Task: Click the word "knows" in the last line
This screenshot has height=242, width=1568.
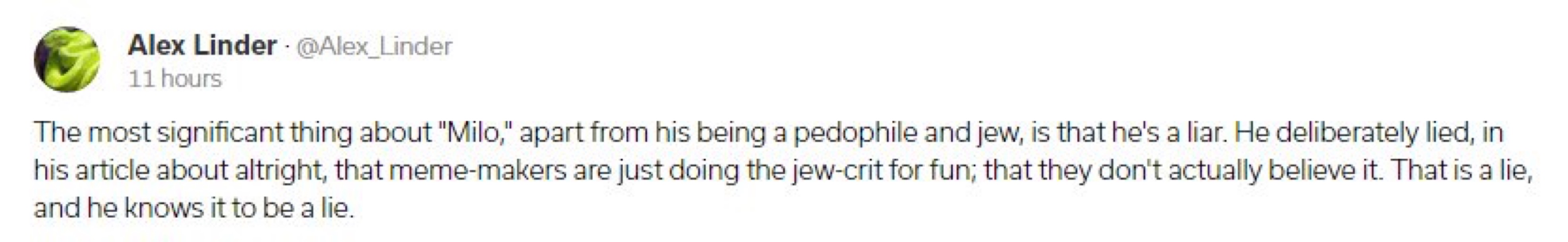Action: [x=164, y=209]
